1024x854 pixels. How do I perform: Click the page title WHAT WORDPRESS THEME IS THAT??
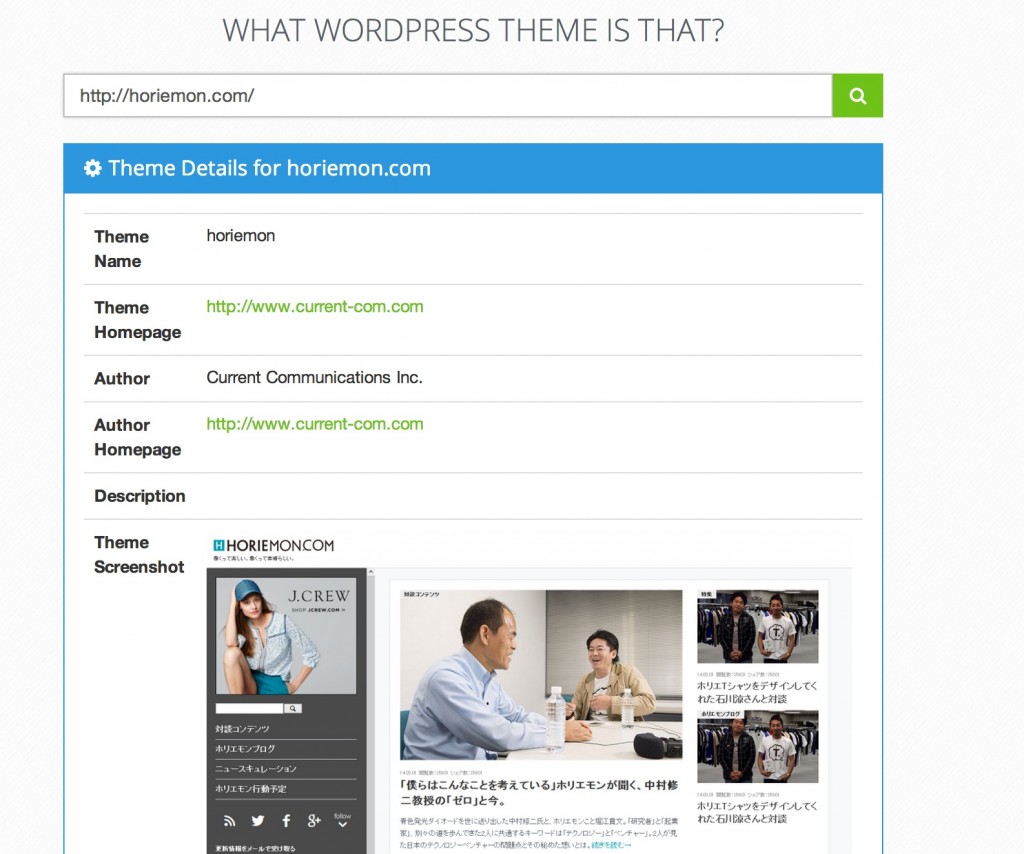473,30
